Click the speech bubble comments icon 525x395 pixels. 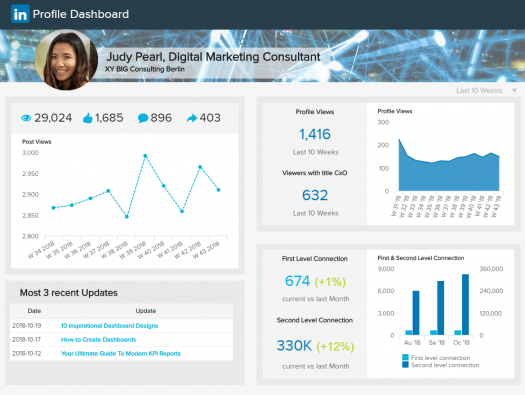pos(143,118)
